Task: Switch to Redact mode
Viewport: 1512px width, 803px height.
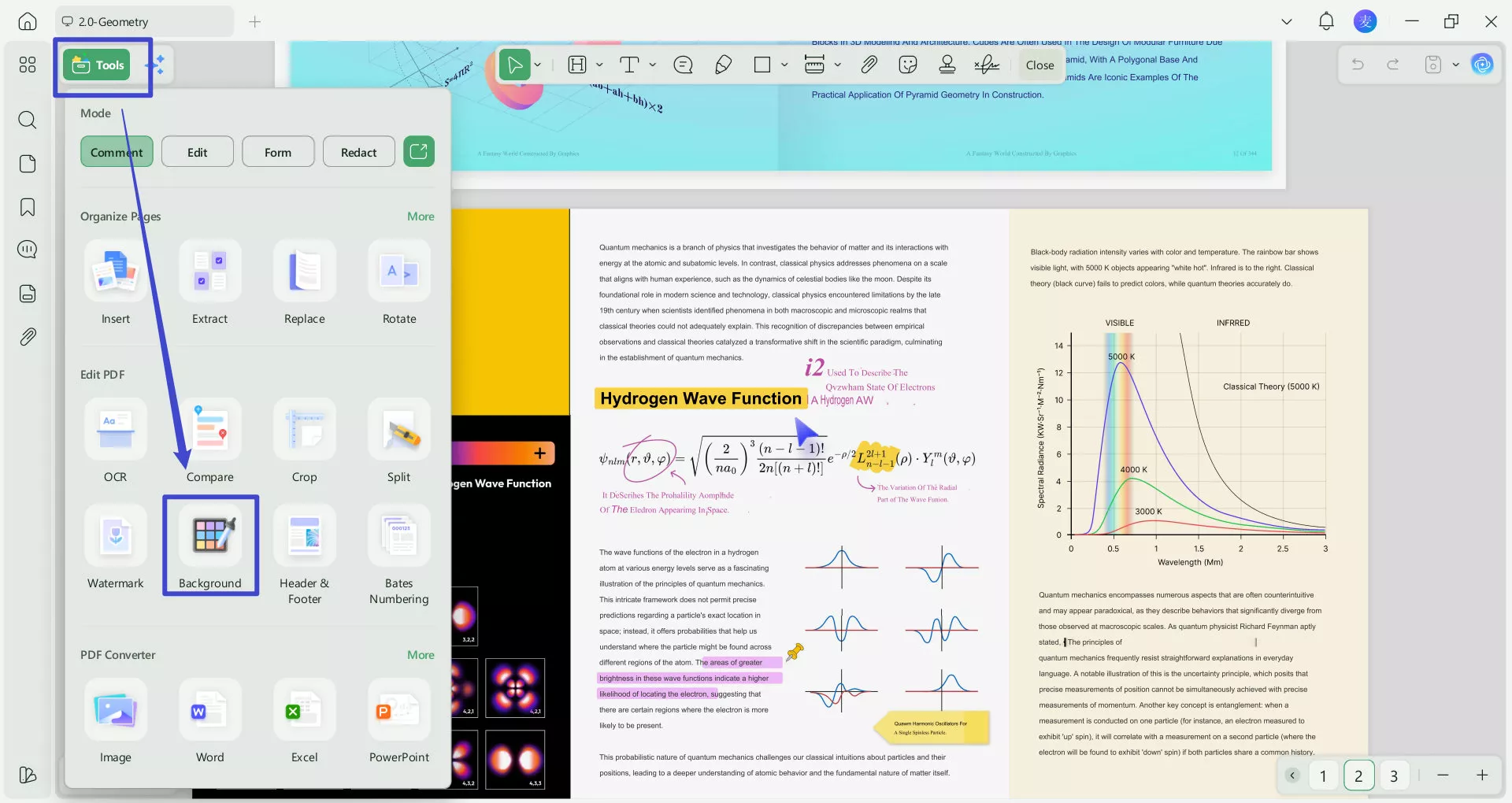Action: [x=359, y=152]
